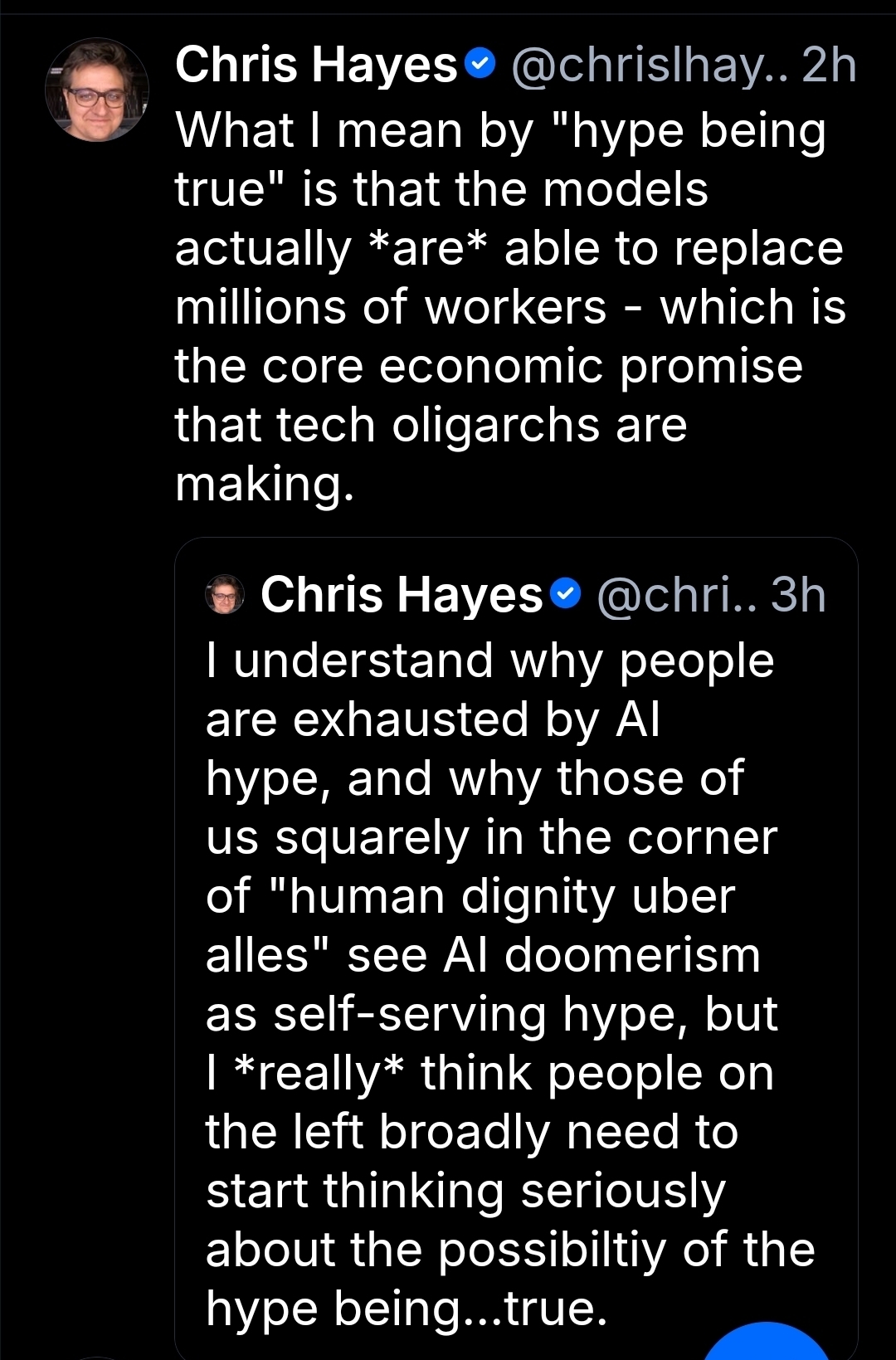Open the 2h timestamp on the top tweet
The height and width of the screenshot is (1360, 896).
(x=829, y=65)
